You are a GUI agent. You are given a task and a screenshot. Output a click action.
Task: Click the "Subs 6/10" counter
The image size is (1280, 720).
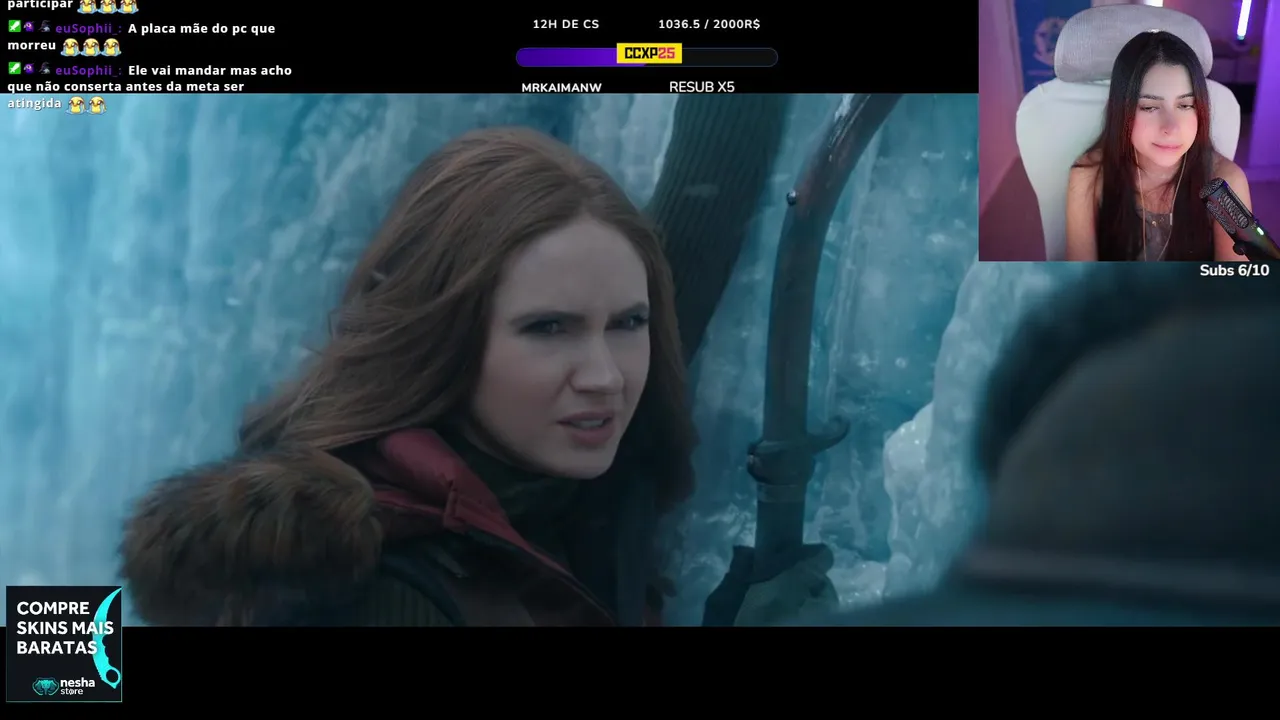coord(1234,270)
